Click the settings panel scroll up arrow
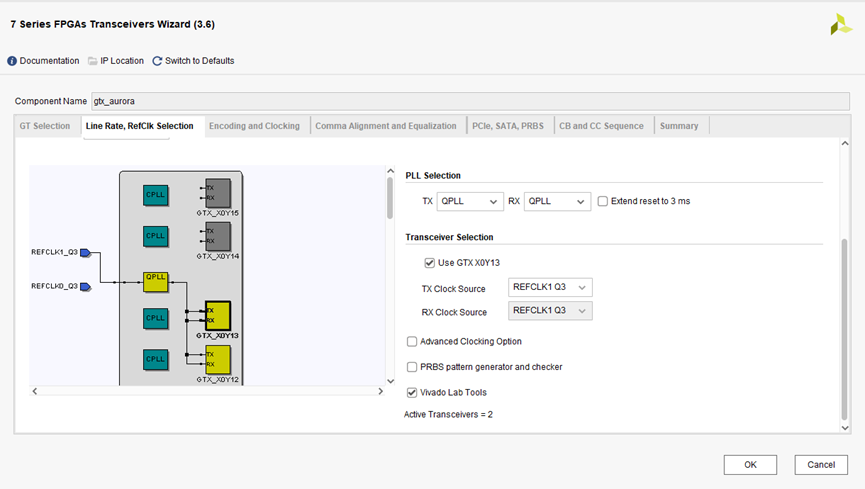This screenshot has width=865, height=489. [845, 143]
